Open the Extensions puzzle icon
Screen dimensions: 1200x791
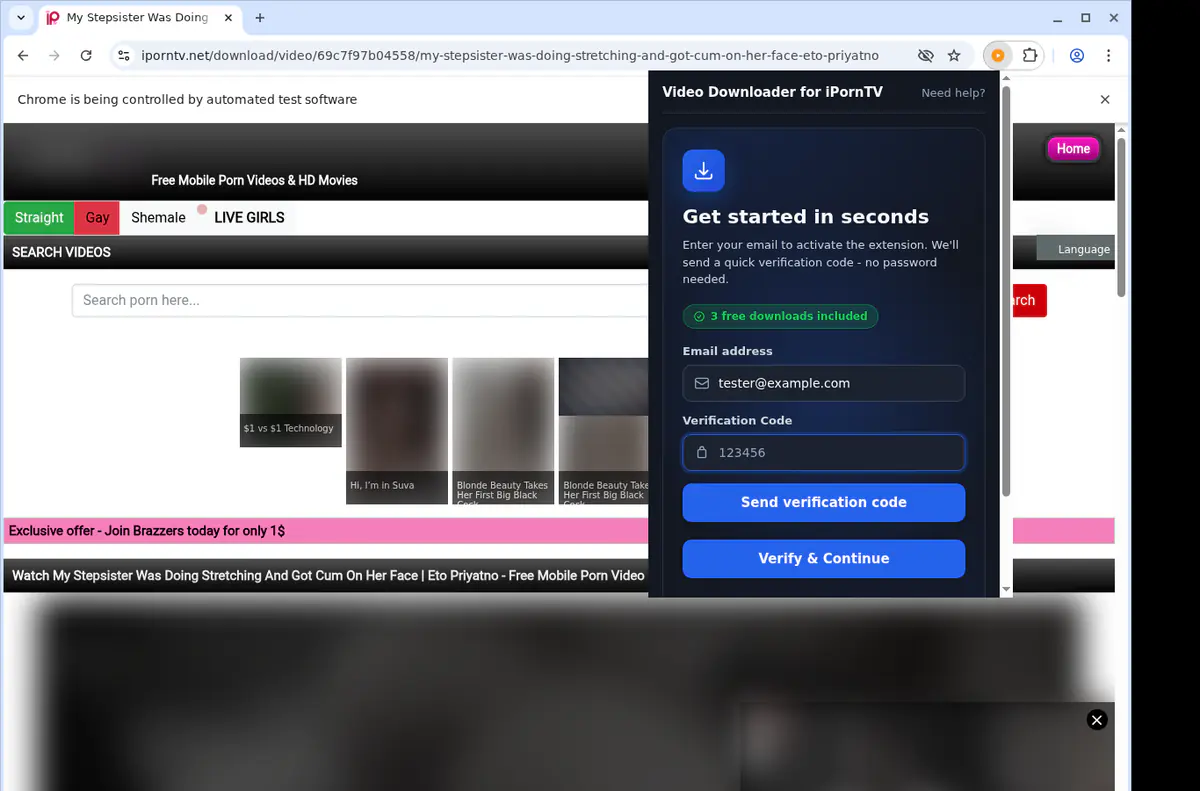click(x=1030, y=56)
